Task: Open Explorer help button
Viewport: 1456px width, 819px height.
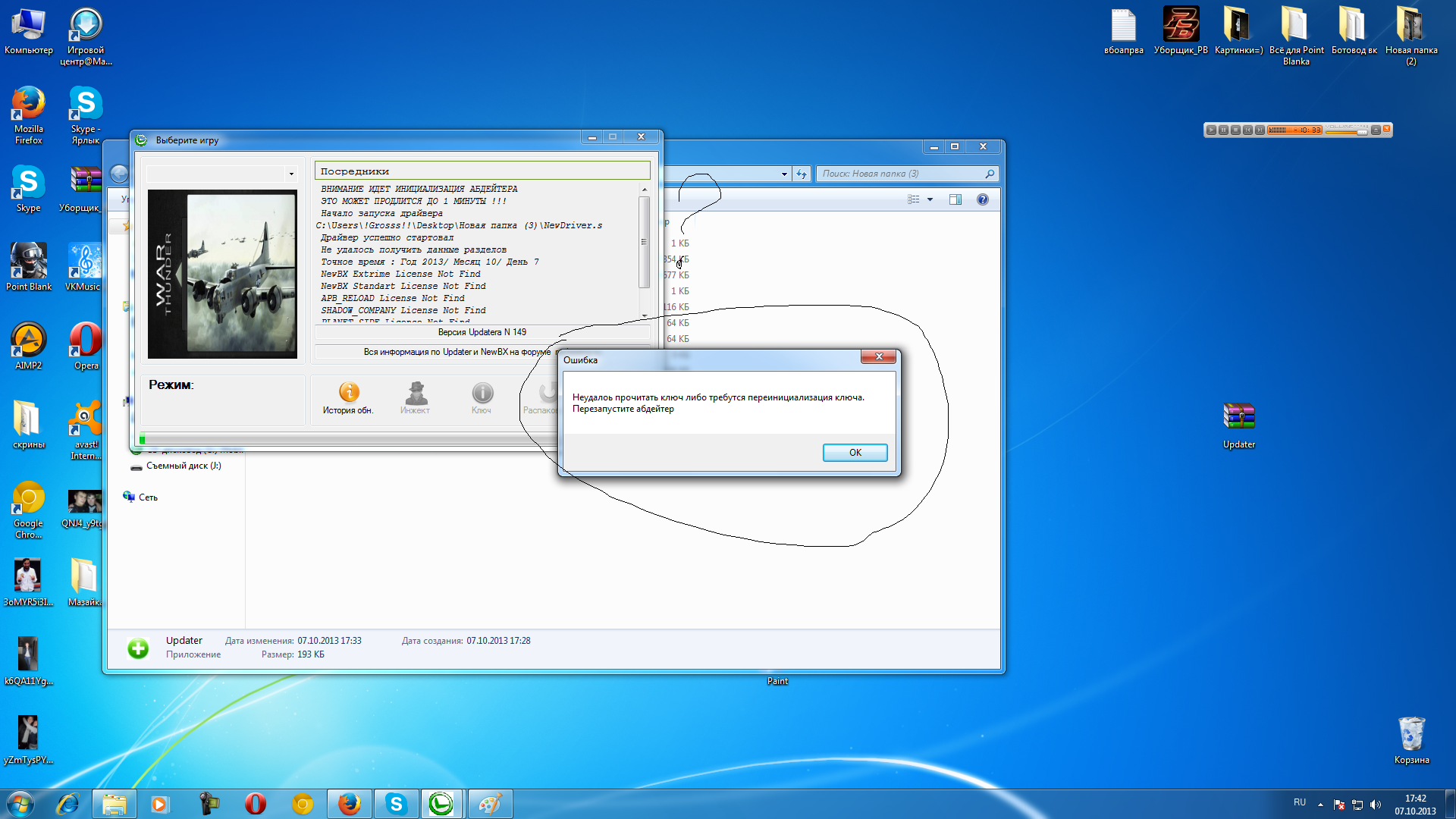Action: pos(983,199)
